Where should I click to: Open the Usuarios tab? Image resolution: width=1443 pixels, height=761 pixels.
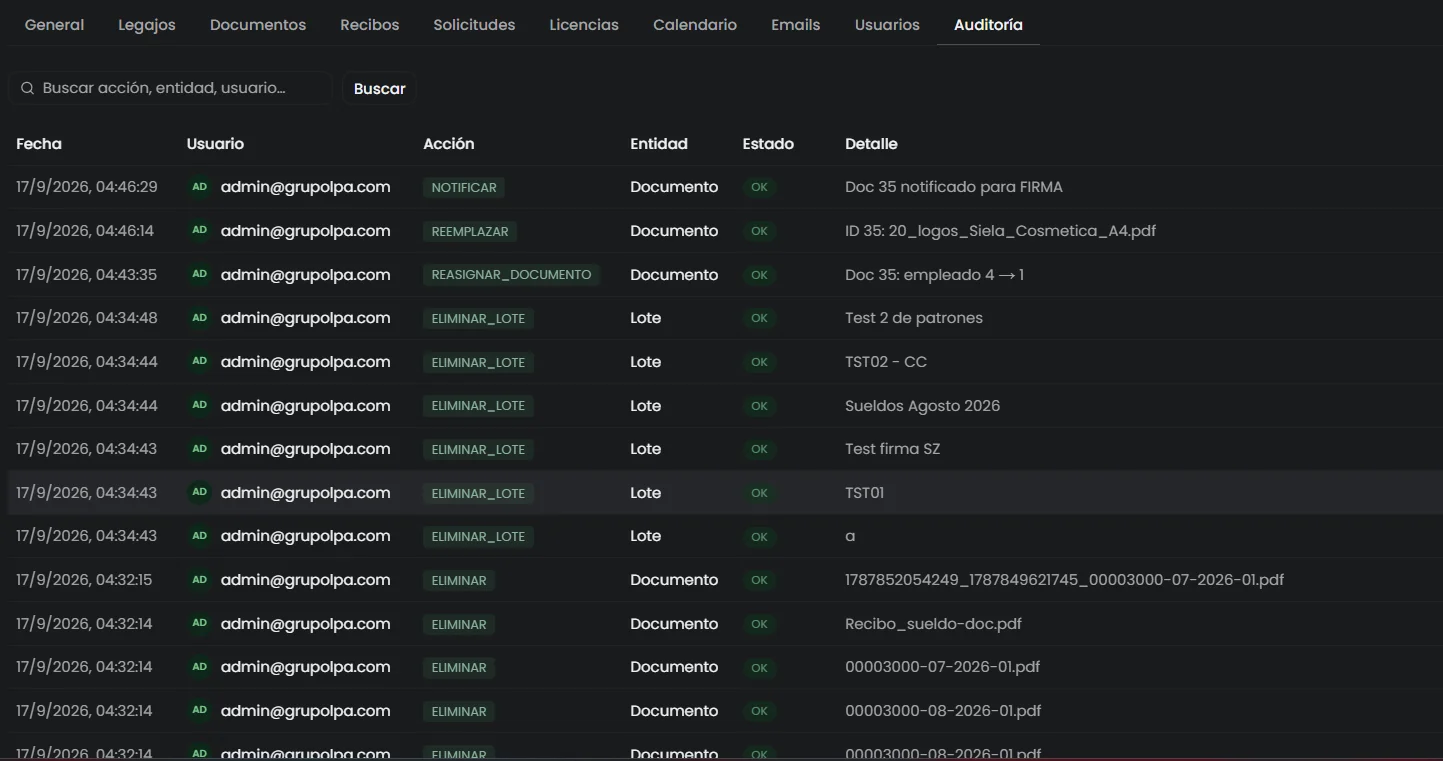pos(887,25)
